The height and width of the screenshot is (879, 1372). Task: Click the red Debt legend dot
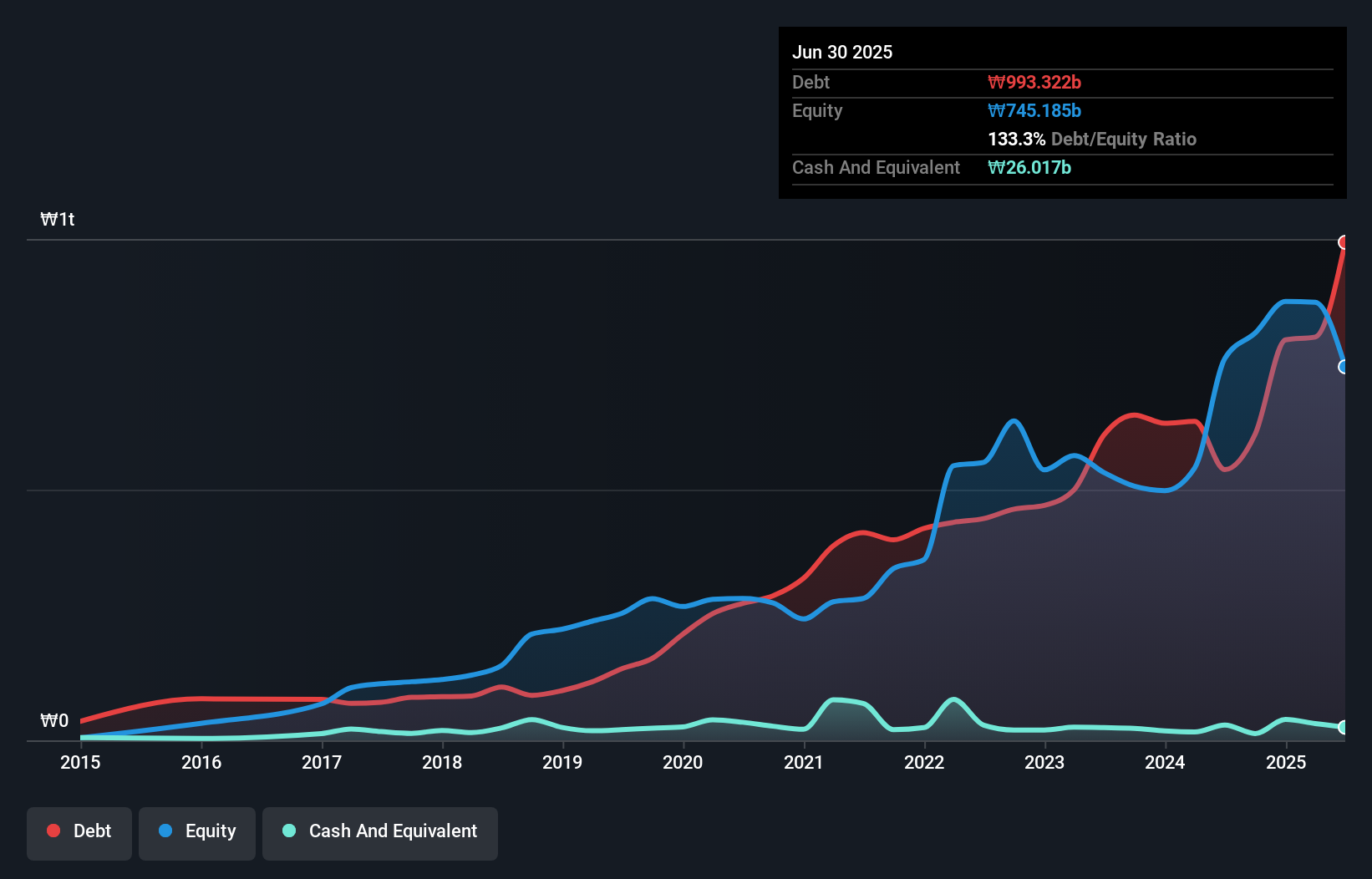pos(53,831)
